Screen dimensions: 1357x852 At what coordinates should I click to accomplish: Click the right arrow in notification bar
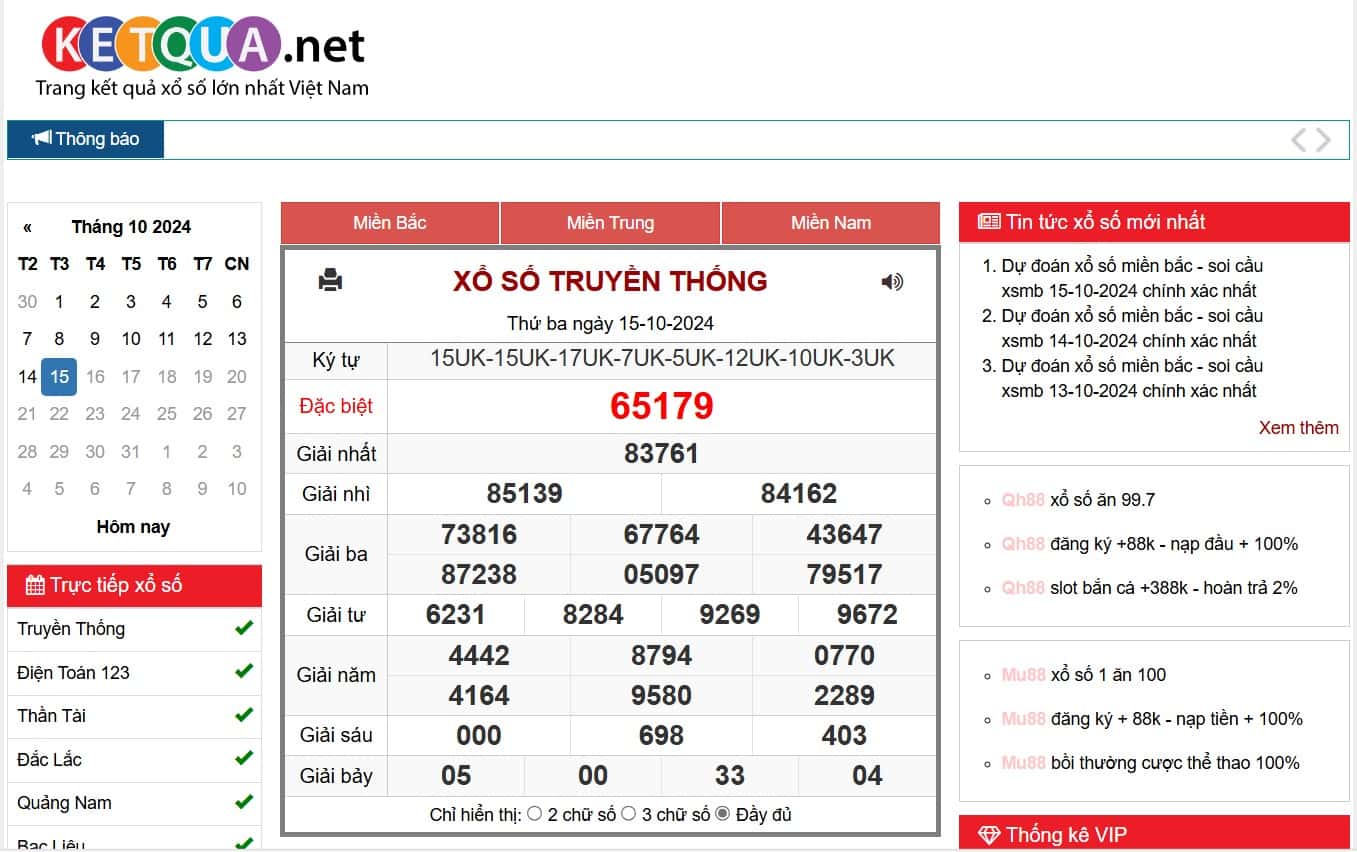tap(1324, 140)
